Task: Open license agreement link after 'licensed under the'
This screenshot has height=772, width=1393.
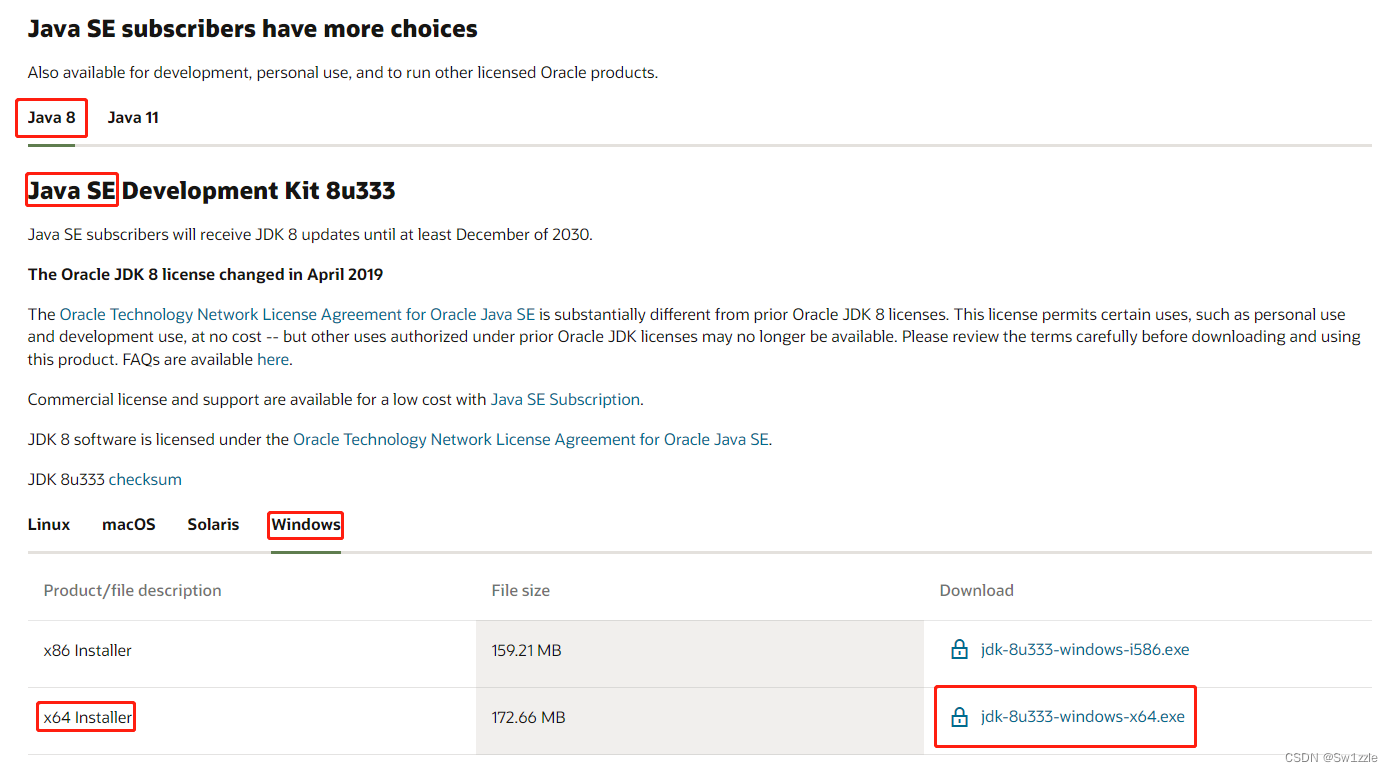Action: (531, 439)
